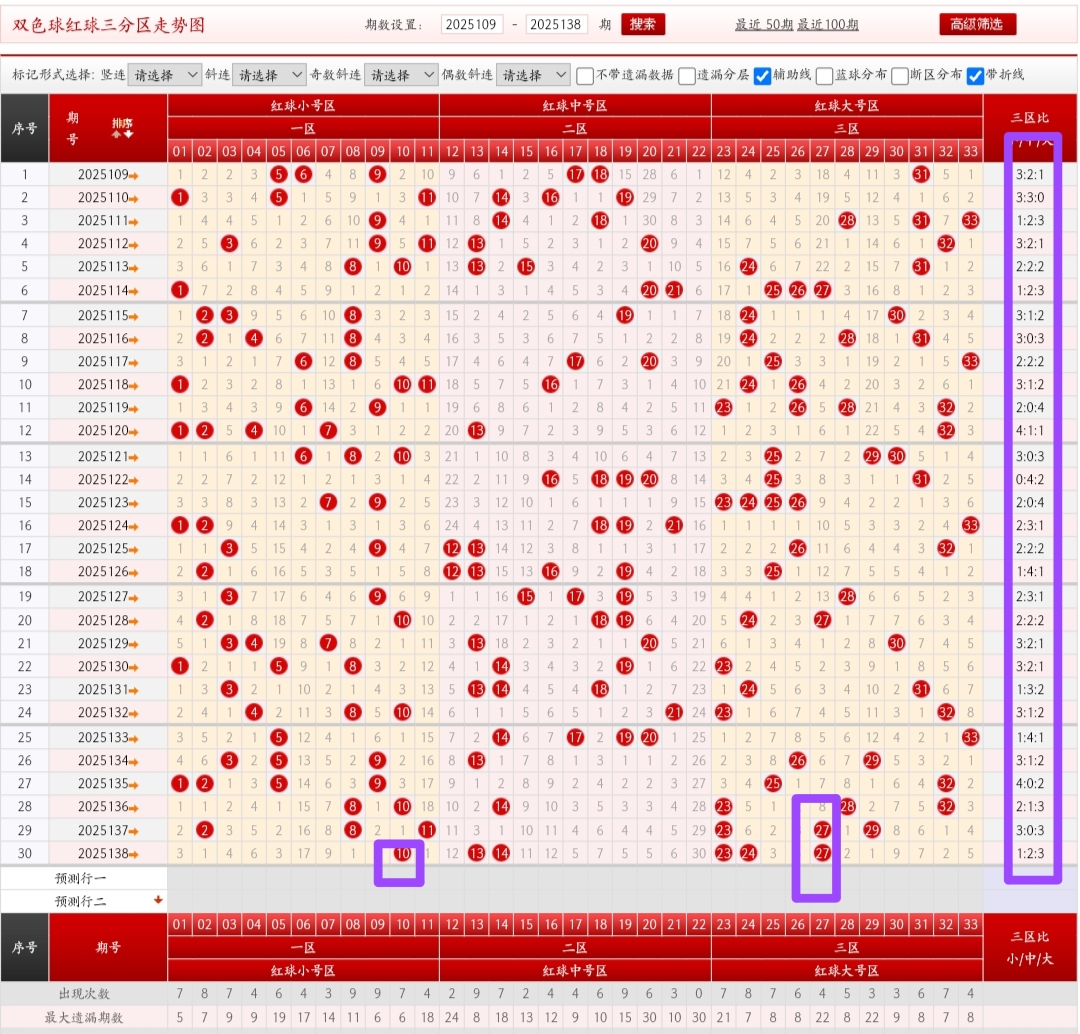
Task: Select the 红球小号区 header tab
Action: click(x=303, y=105)
